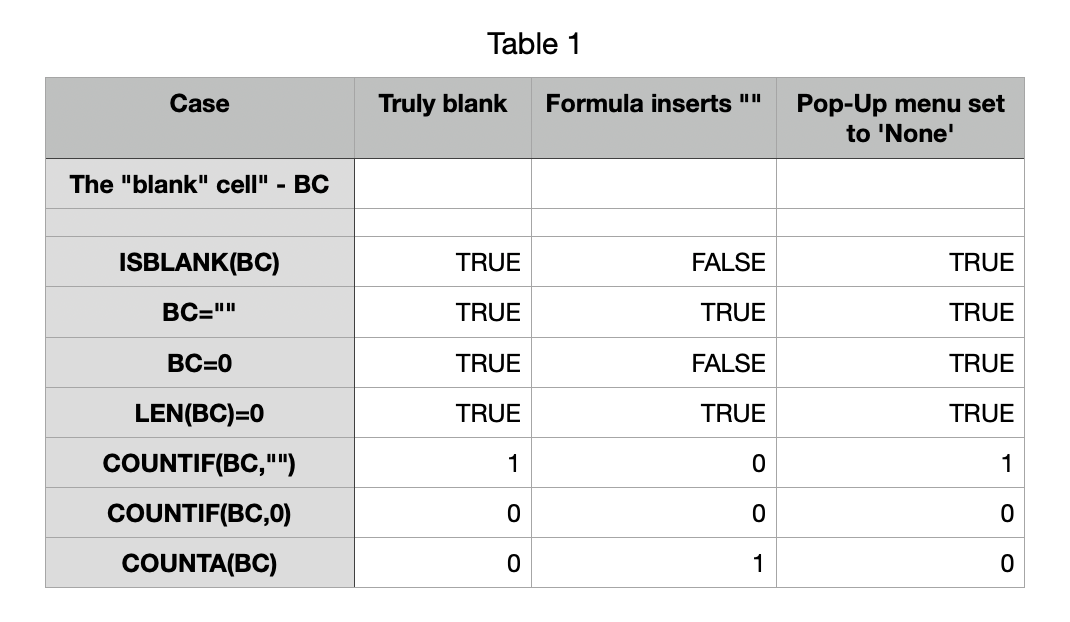Select the COUNTIF(BC,"") row header
The image size is (1070, 622).
coord(199,463)
